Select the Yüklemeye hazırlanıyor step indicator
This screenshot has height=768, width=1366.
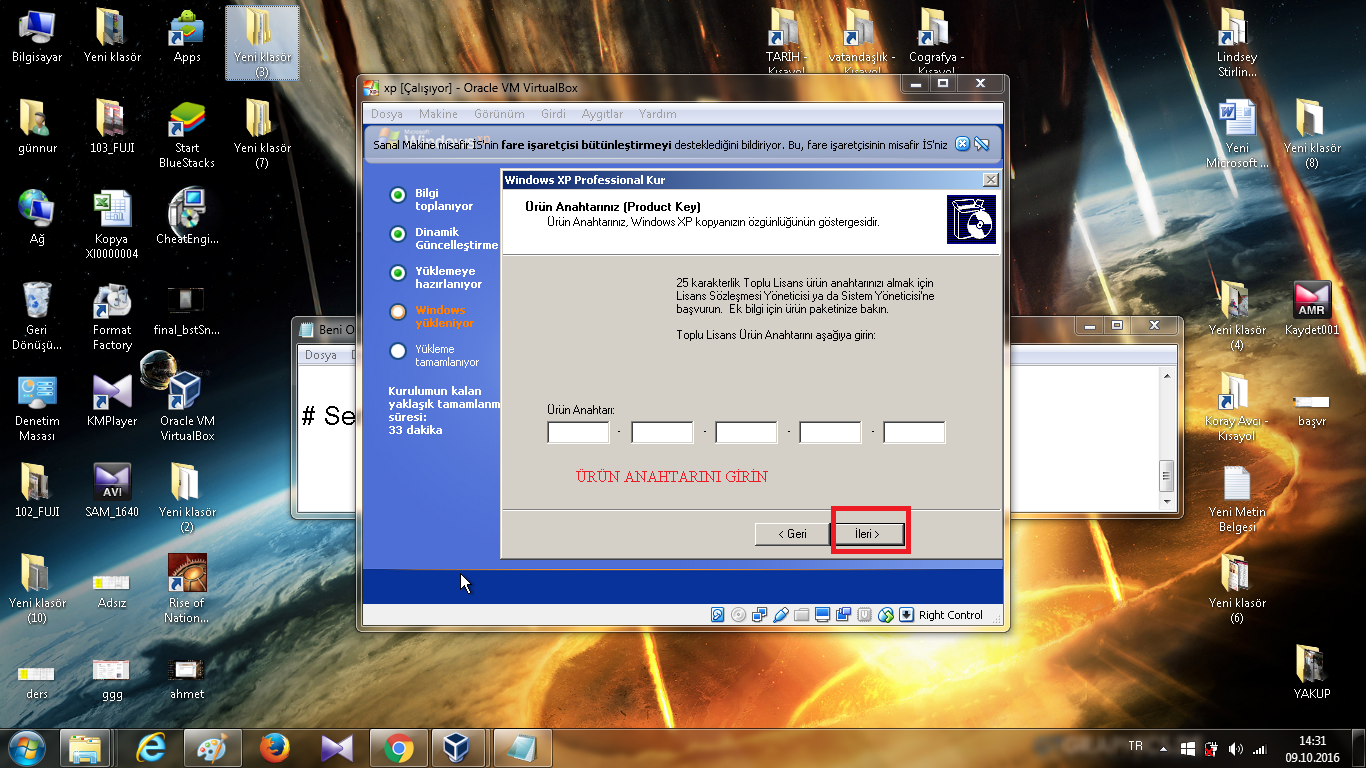[398, 273]
